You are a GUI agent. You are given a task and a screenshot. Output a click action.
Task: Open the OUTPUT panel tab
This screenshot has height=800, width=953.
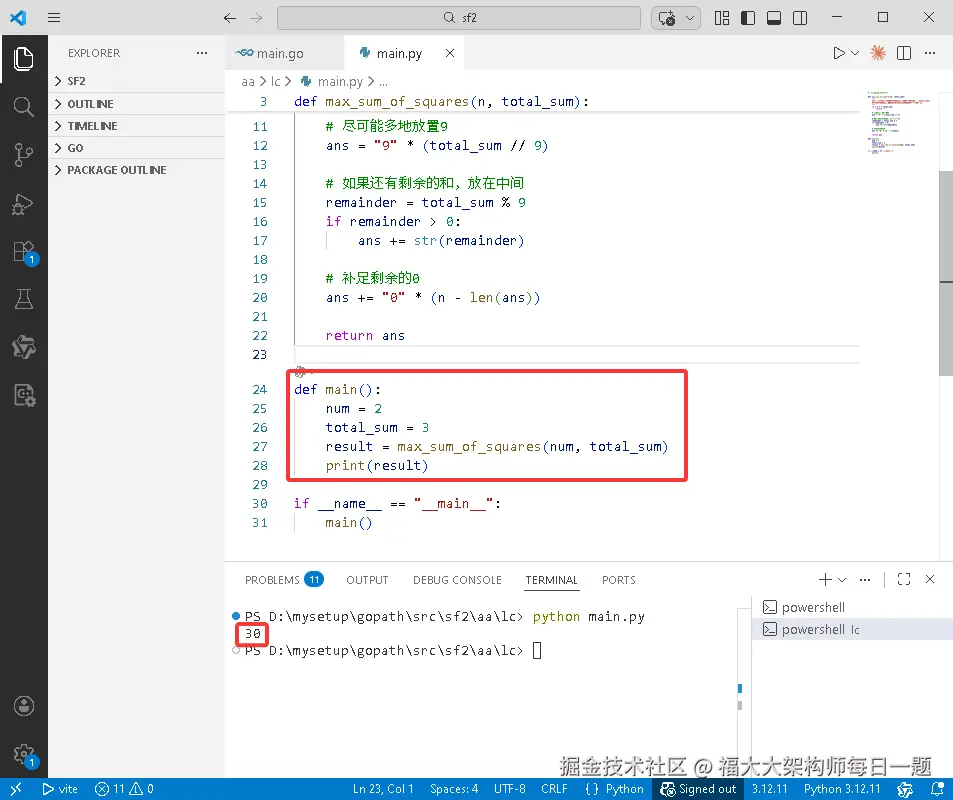coord(367,580)
